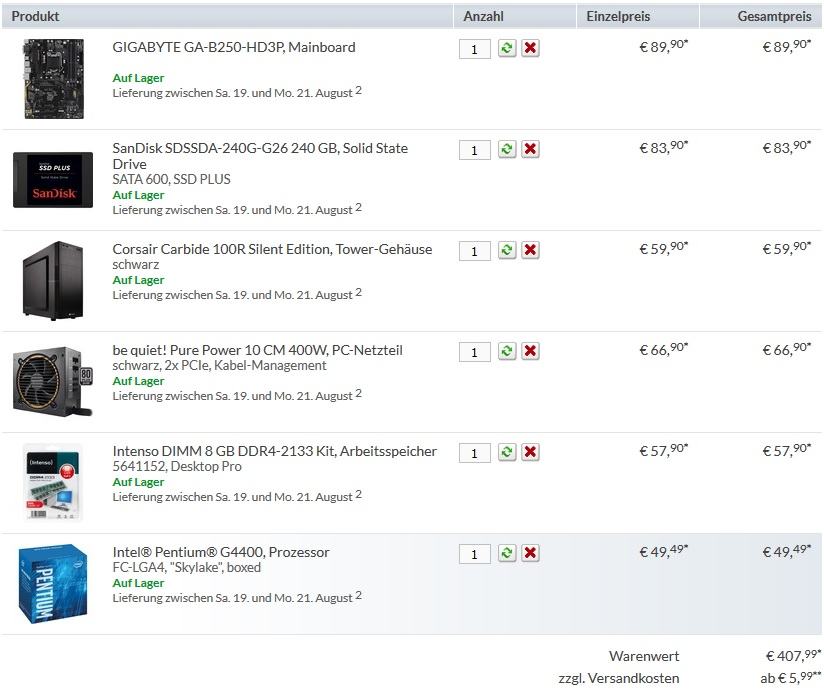Open Intel Pentium box image
This screenshot has width=824, height=692.
(x=53, y=583)
